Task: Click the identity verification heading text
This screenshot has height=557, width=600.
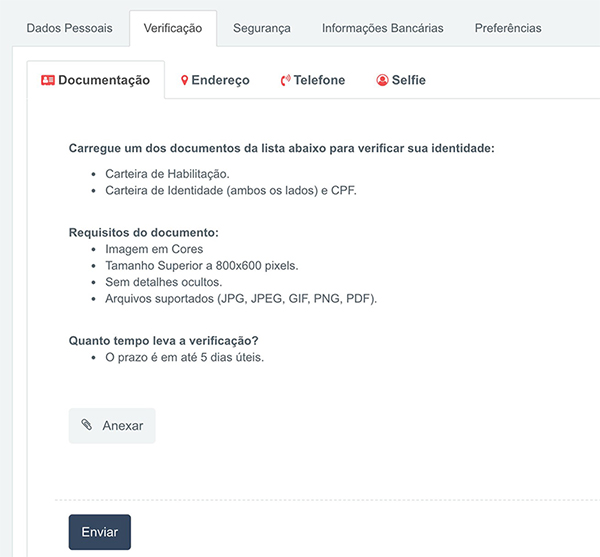Action: coord(282,148)
